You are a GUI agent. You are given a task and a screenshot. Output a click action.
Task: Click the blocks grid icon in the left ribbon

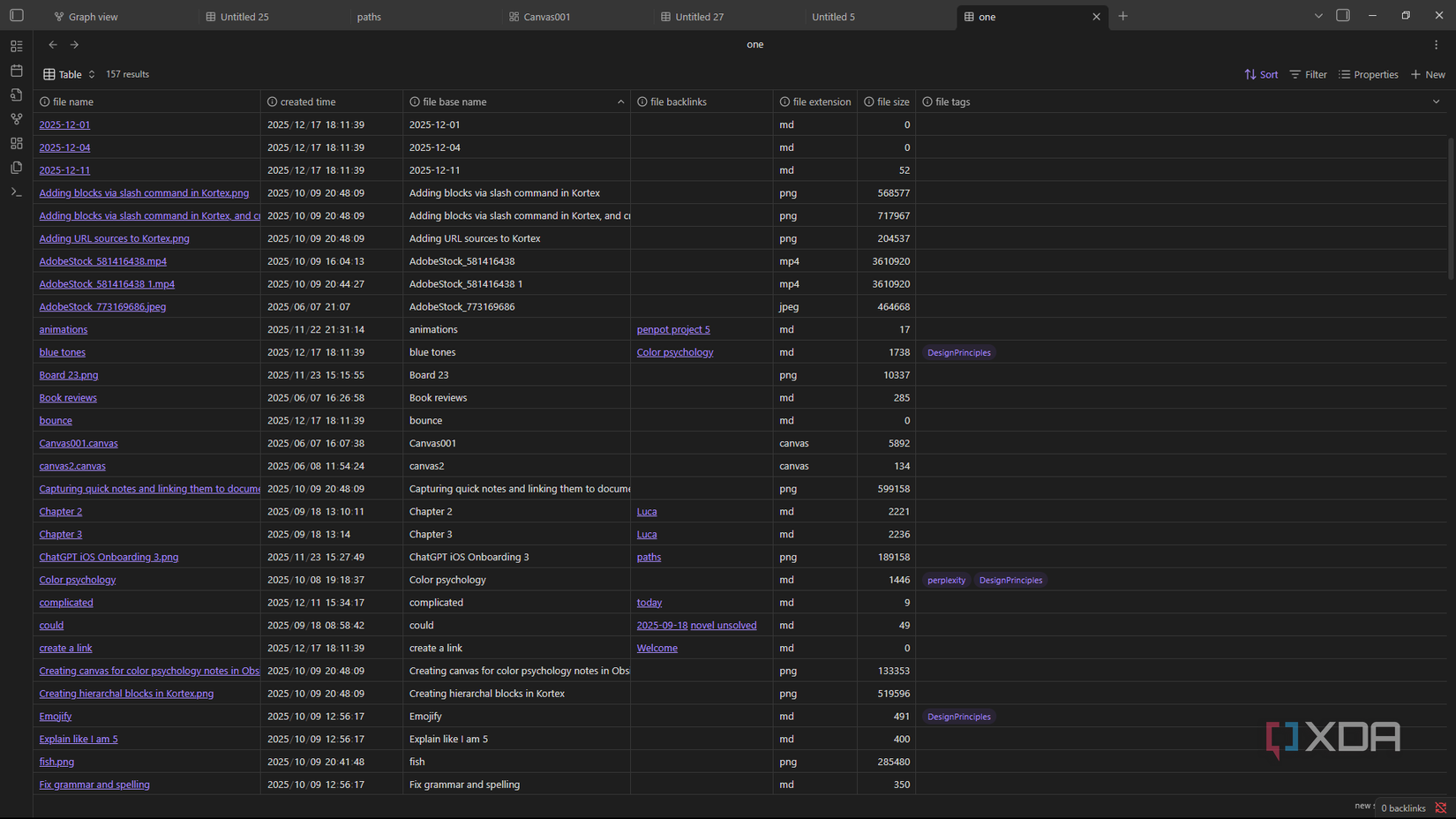(x=16, y=142)
